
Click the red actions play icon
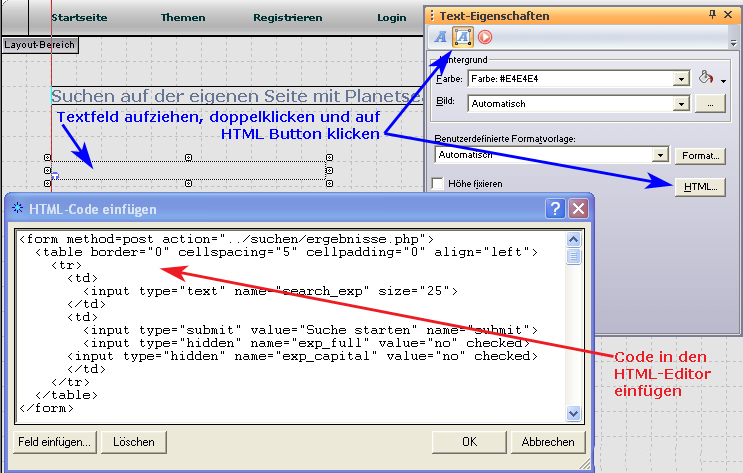(x=485, y=38)
